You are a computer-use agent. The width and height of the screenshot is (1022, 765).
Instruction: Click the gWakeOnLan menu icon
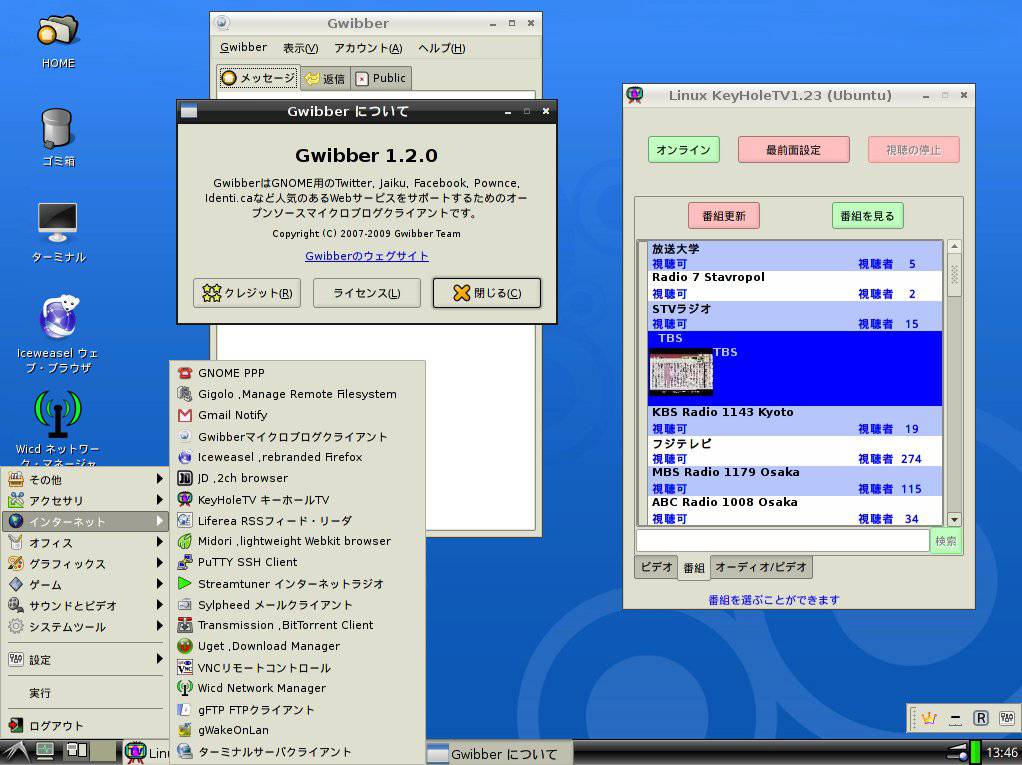click(x=185, y=730)
